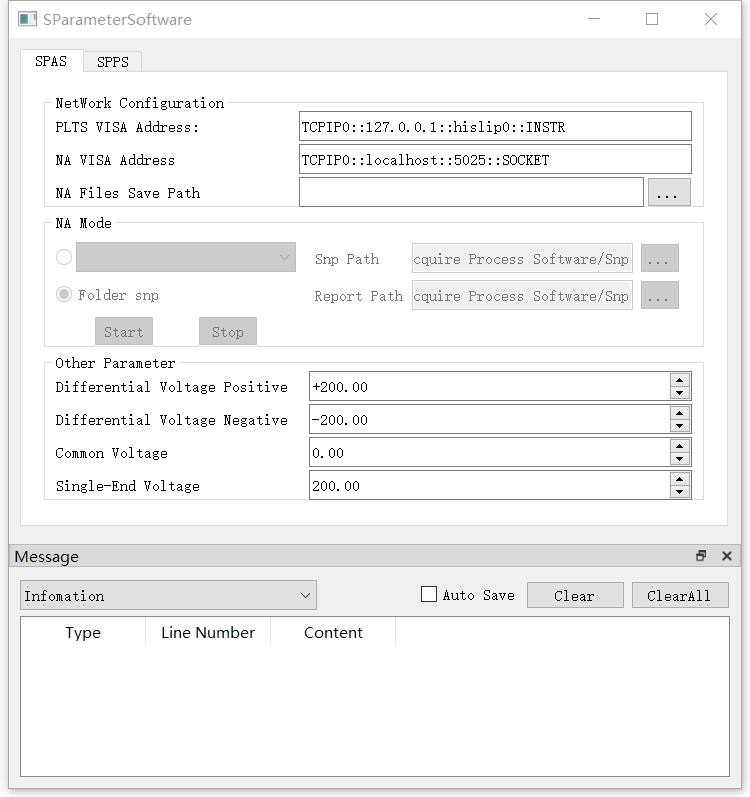Click the PLTS VISA Address field
Image resolution: width=750 pixels, height=797 pixels.
tap(495, 127)
